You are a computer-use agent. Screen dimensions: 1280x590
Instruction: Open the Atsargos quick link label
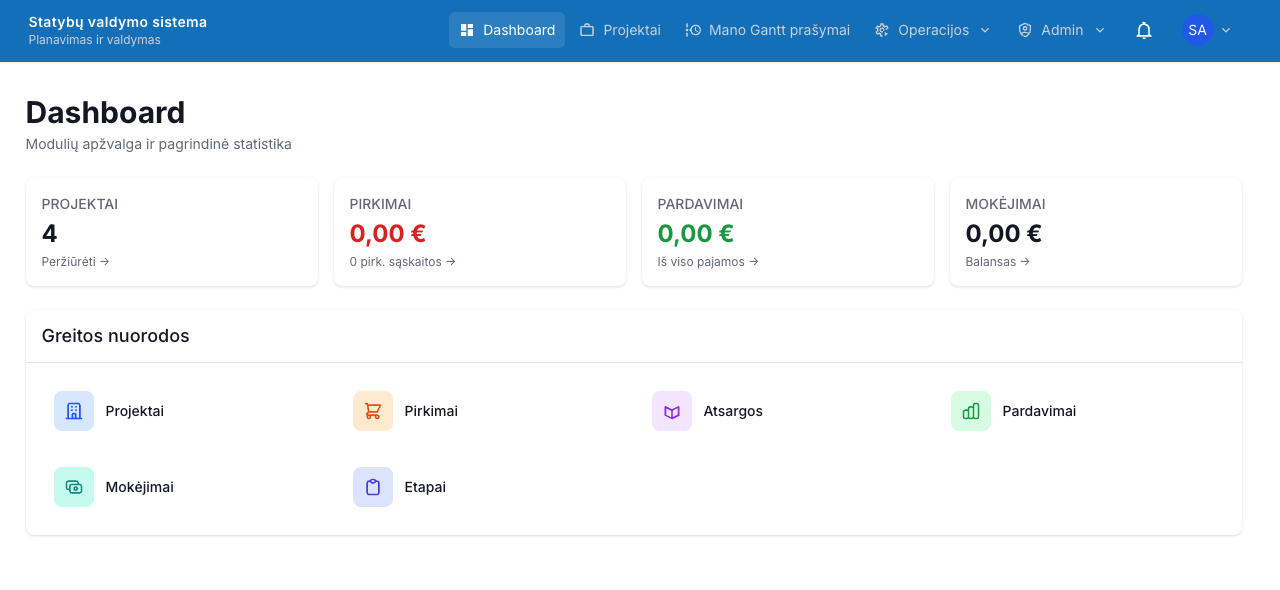733,411
